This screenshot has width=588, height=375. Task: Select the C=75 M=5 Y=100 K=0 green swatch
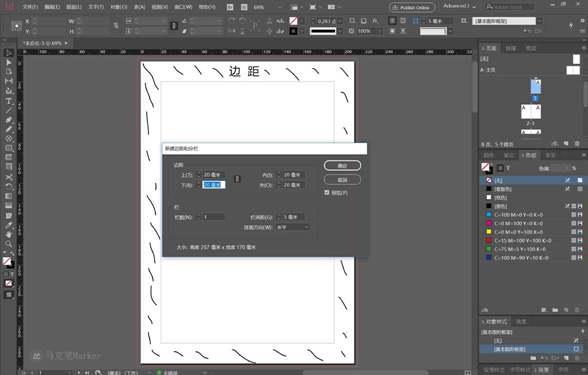click(x=532, y=249)
